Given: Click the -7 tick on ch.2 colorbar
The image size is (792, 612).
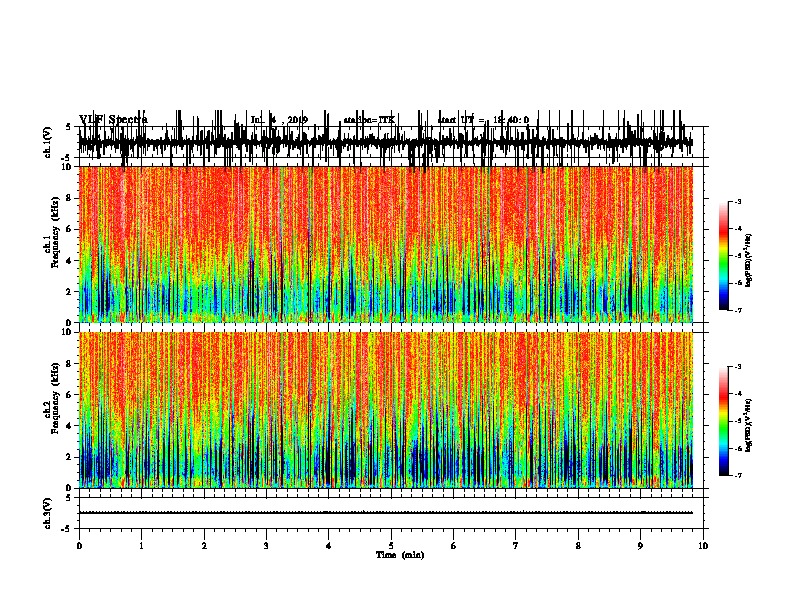Looking at the screenshot, I should [737, 475].
